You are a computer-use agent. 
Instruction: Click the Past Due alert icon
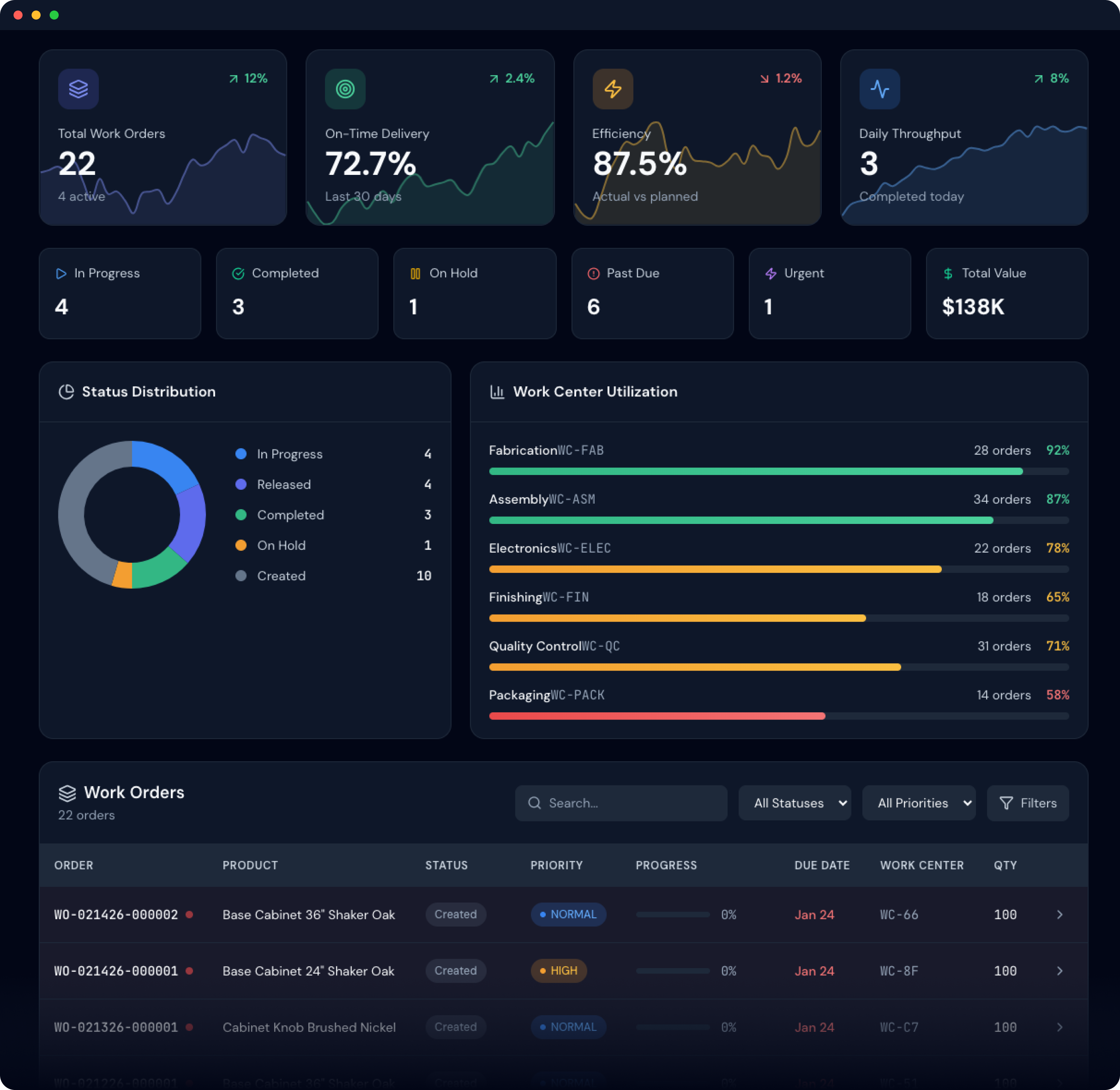(593, 274)
